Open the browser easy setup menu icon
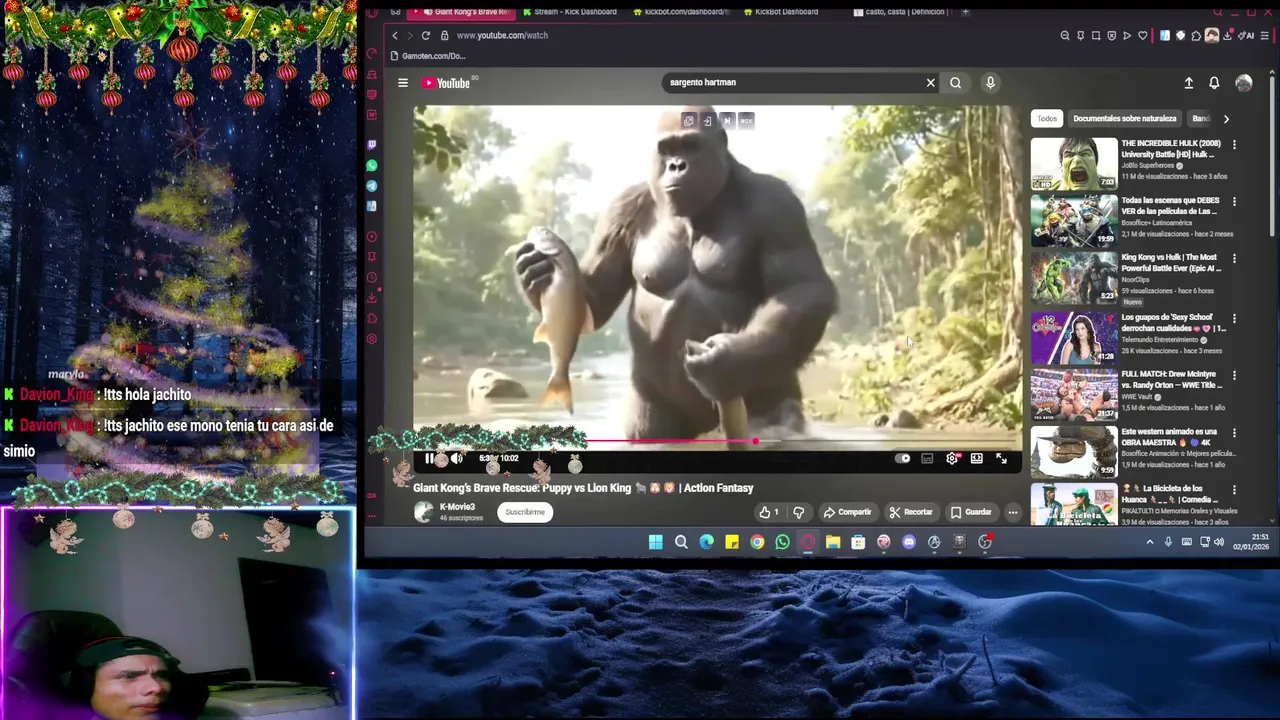 1265,35
